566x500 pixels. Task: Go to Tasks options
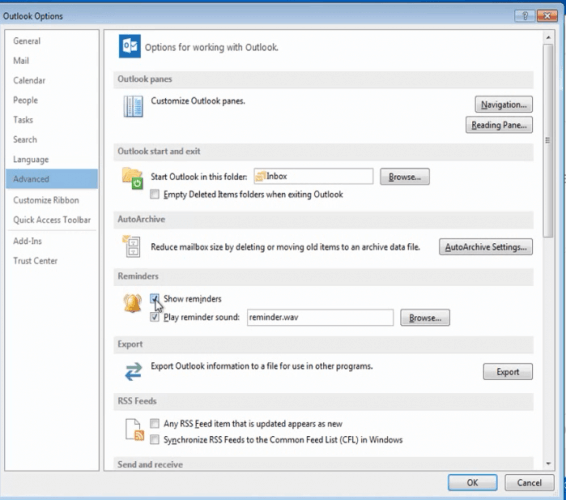coord(52,120)
